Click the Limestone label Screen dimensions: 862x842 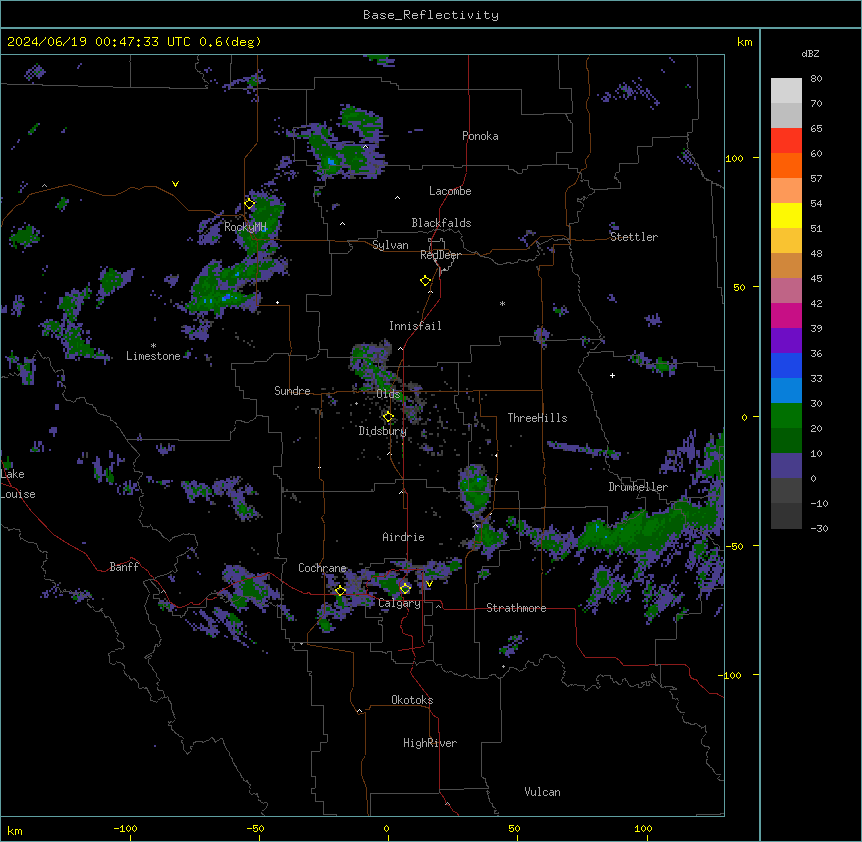click(x=153, y=356)
